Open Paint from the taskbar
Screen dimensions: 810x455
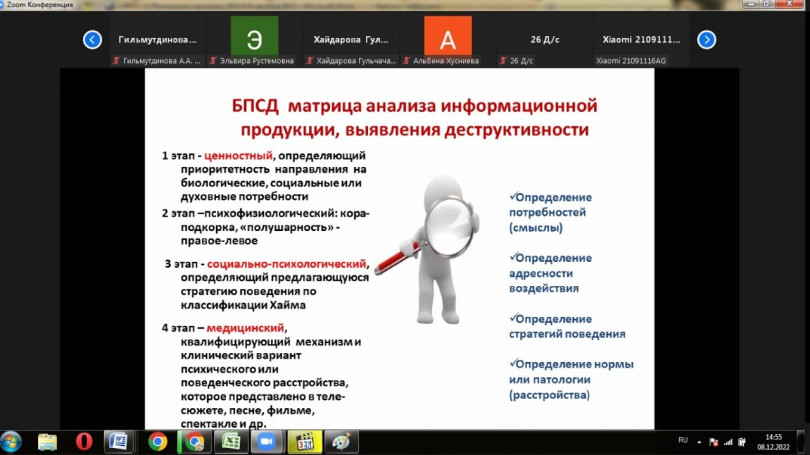point(341,442)
